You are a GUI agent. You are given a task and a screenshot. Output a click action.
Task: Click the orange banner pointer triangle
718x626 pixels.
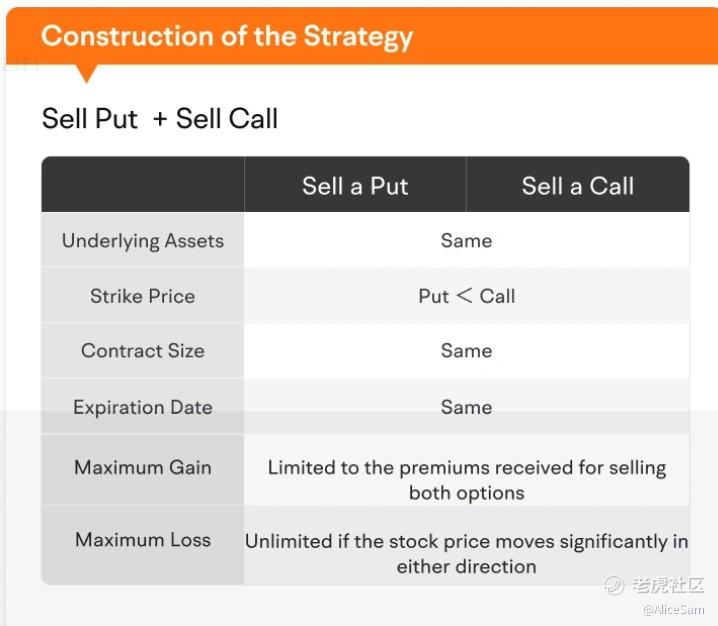pos(87,73)
